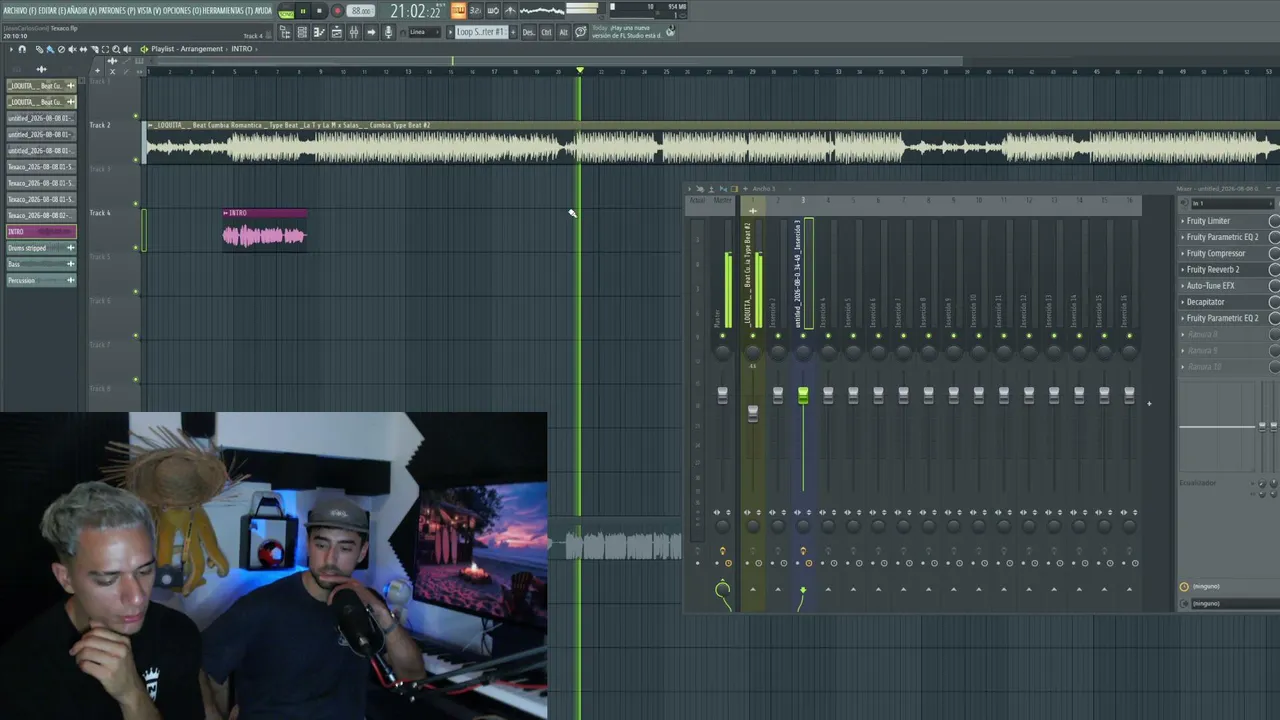This screenshot has height=720, width=1280.
Task: Click the Ctrl button
Action: coord(546,33)
